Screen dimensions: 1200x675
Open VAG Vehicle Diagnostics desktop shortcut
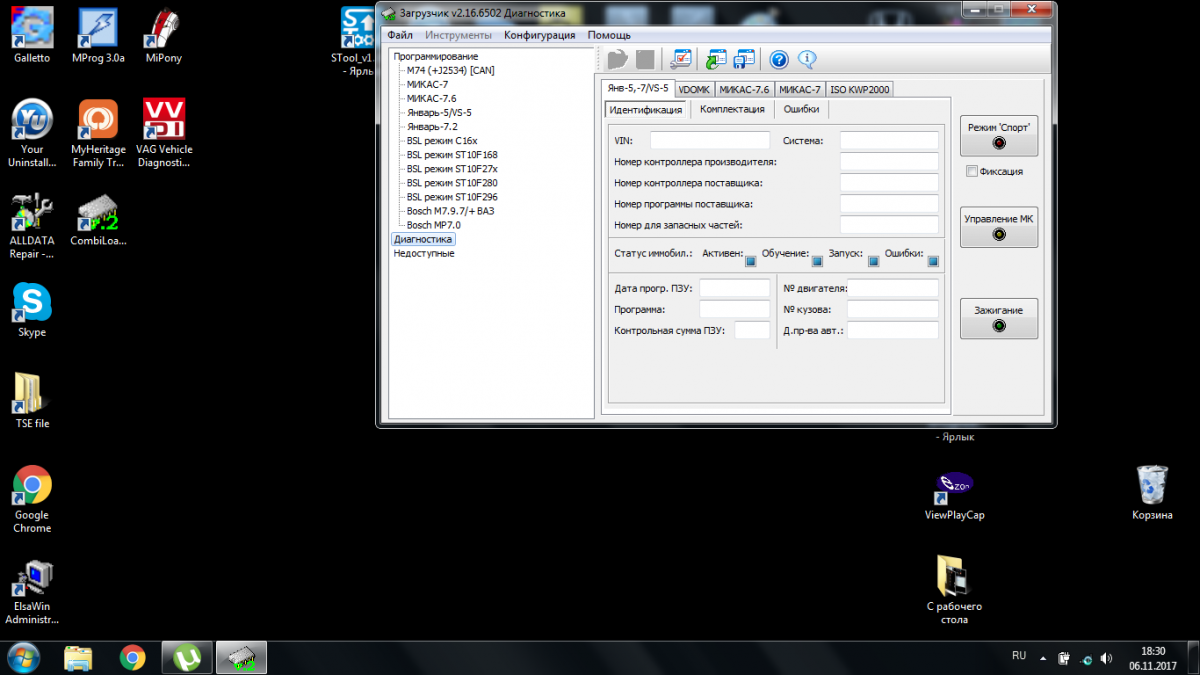pos(164,134)
